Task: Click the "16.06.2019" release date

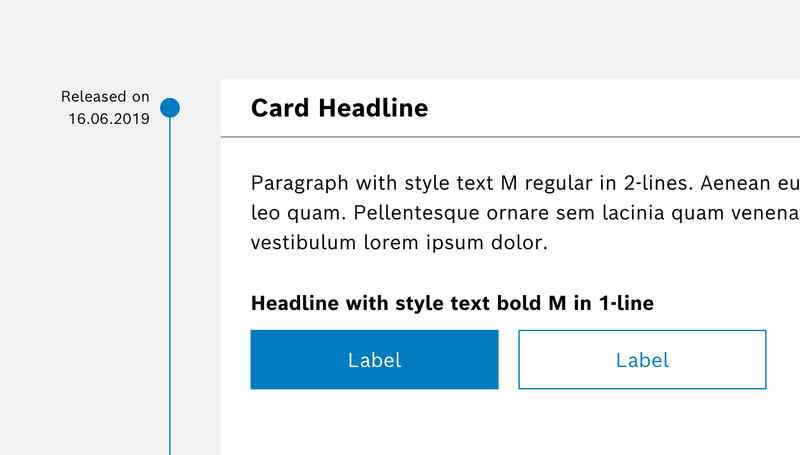Action: 109,119
